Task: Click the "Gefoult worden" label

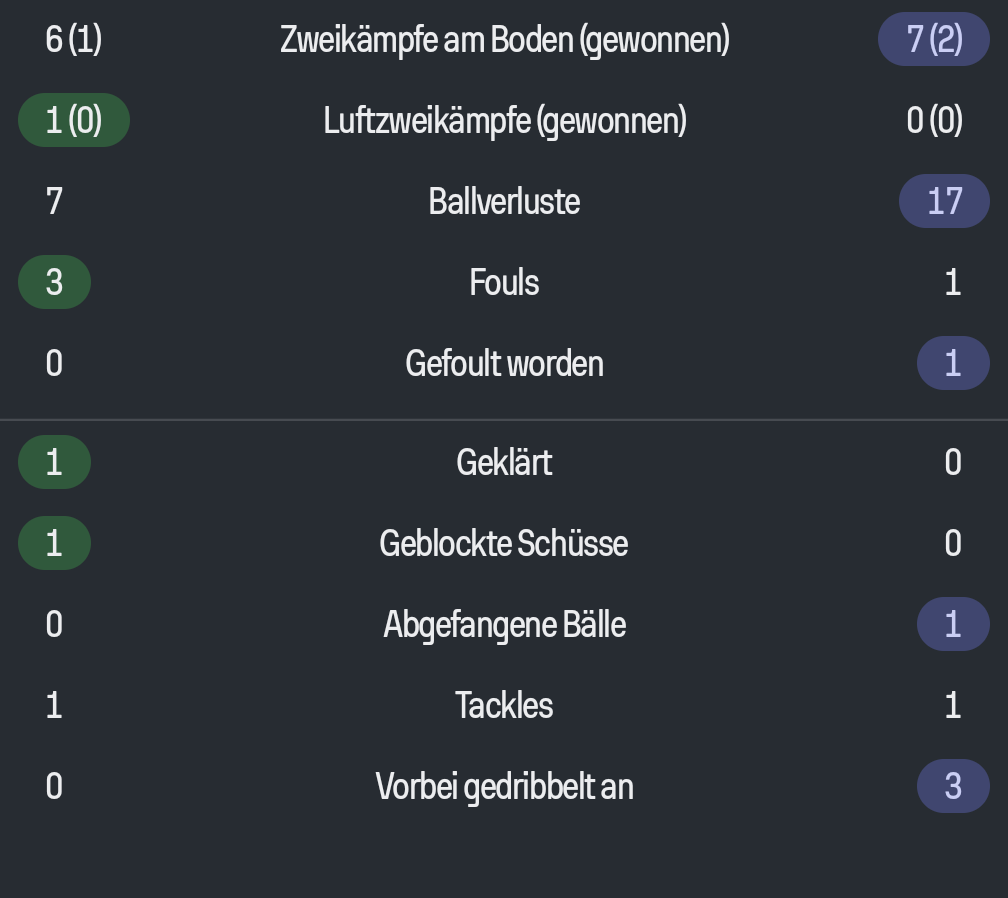Action: tap(504, 363)
